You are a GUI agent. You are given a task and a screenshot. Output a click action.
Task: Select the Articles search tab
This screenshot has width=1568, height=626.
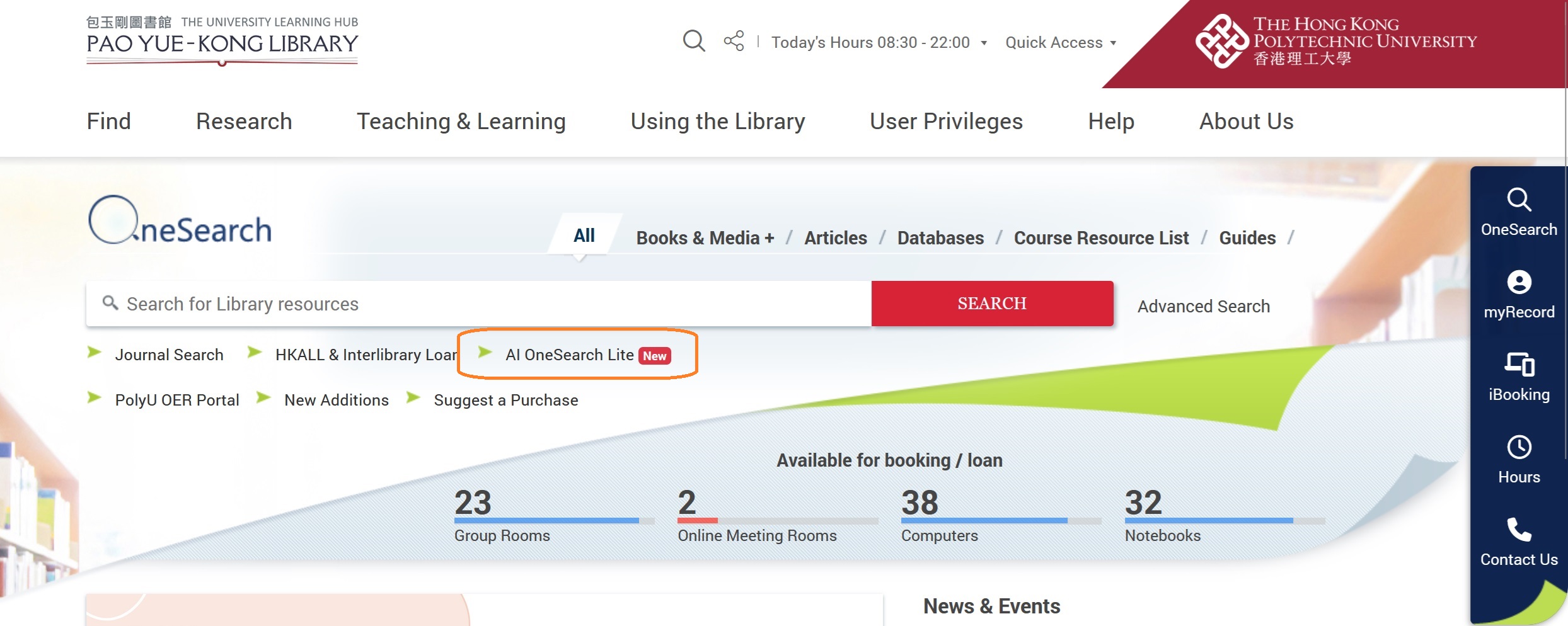[835, 238]
